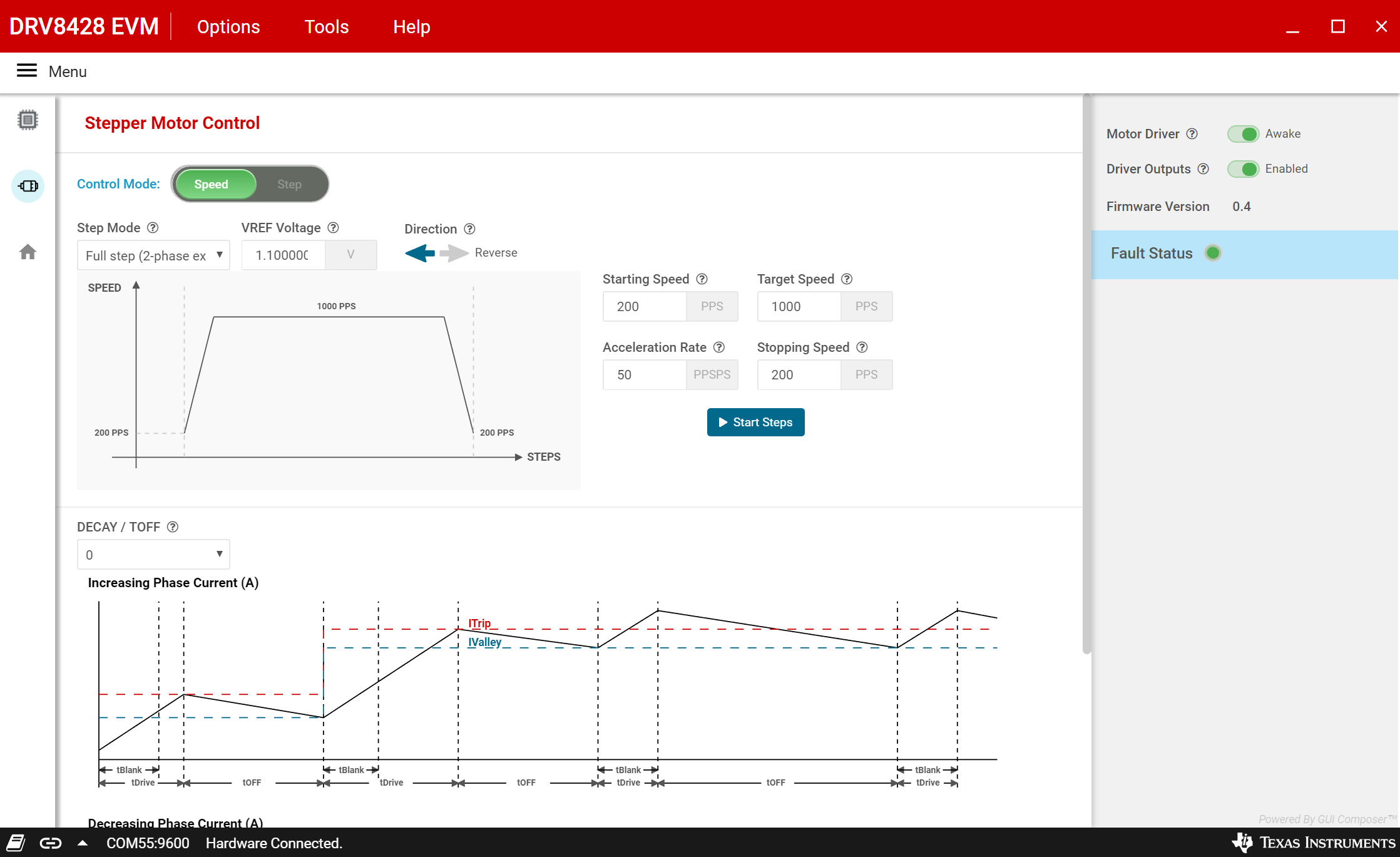This screenshot has height=857, width=1400.
Task: Click the VREF Voltage input field
Action: click(x=283, y=255)
